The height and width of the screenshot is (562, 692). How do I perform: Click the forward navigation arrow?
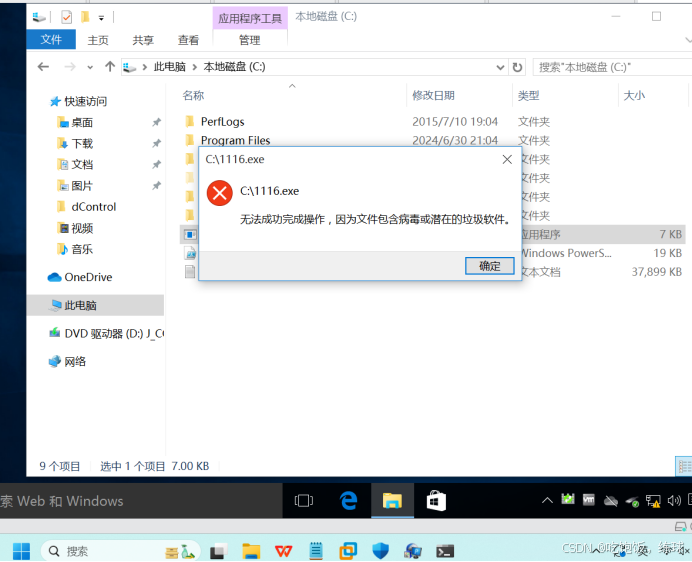pyautogui.click(x=69, y=67)
